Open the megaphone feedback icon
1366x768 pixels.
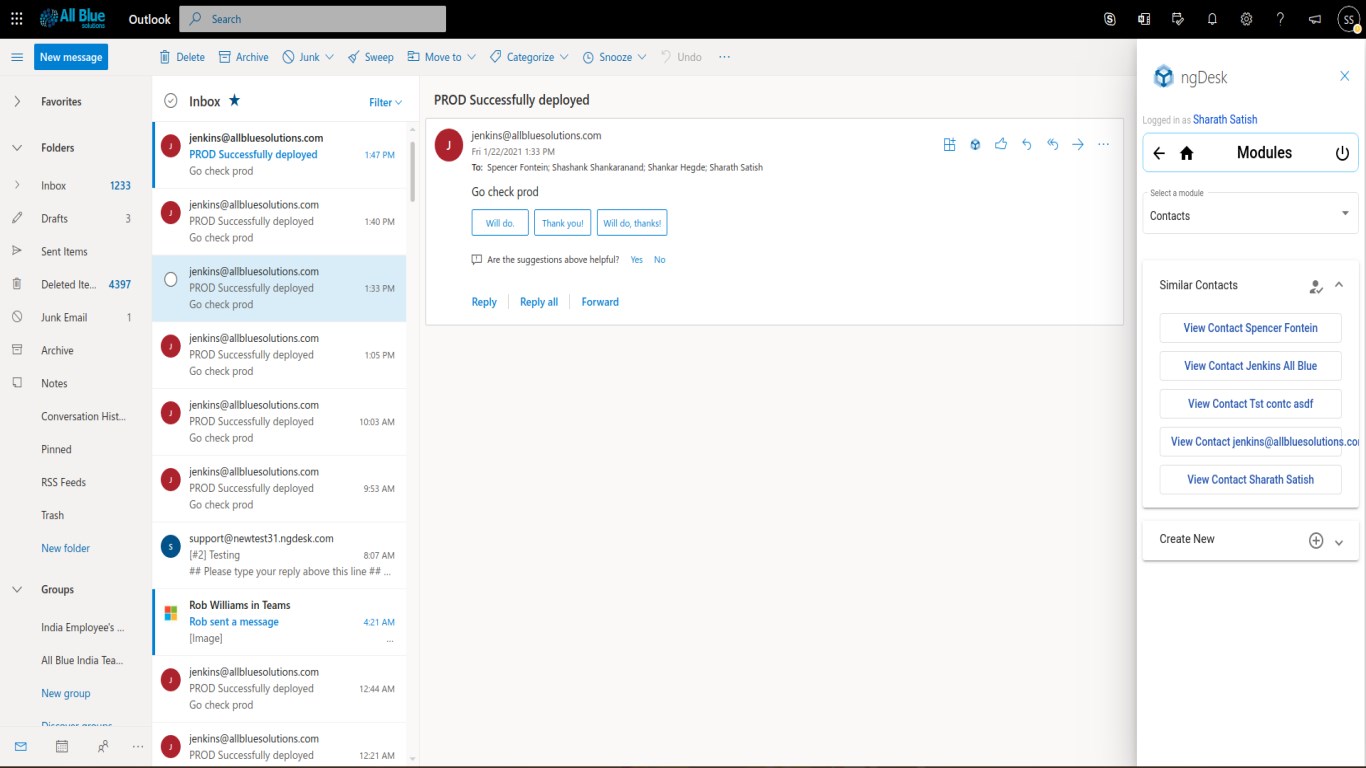1315,19
